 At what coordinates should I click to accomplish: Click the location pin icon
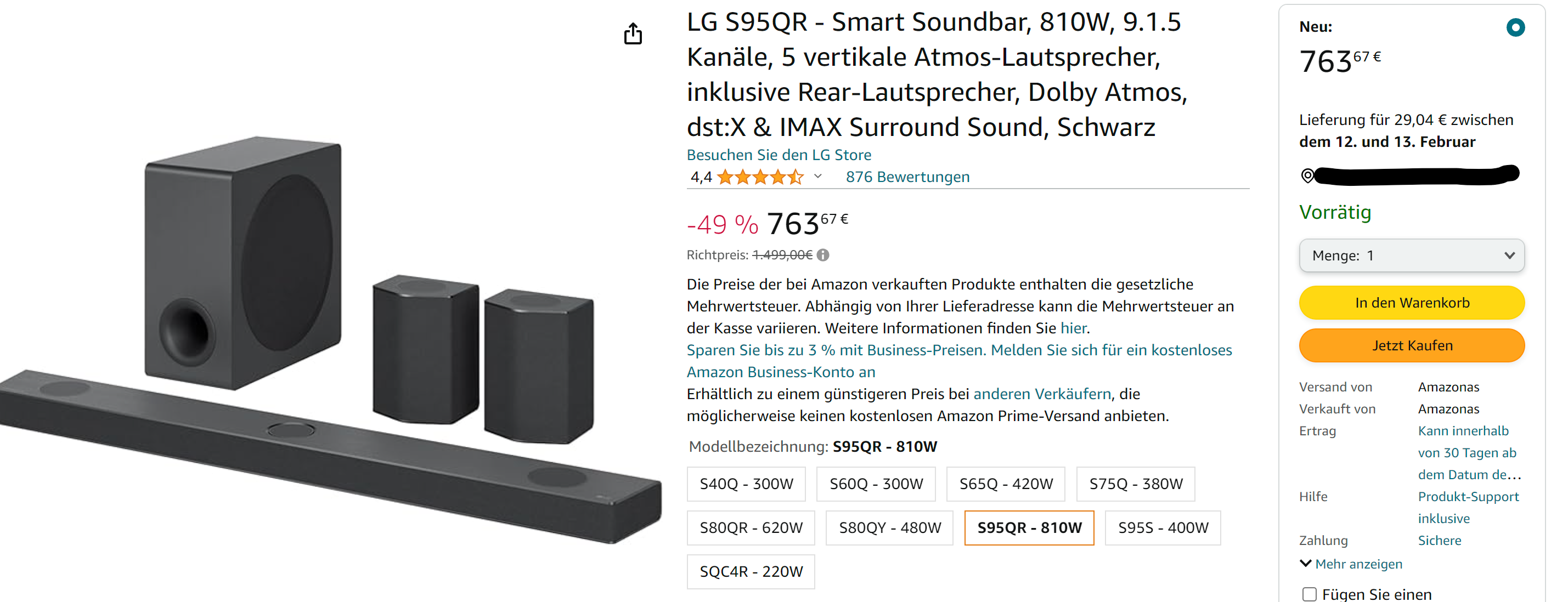coord(1307,176)
